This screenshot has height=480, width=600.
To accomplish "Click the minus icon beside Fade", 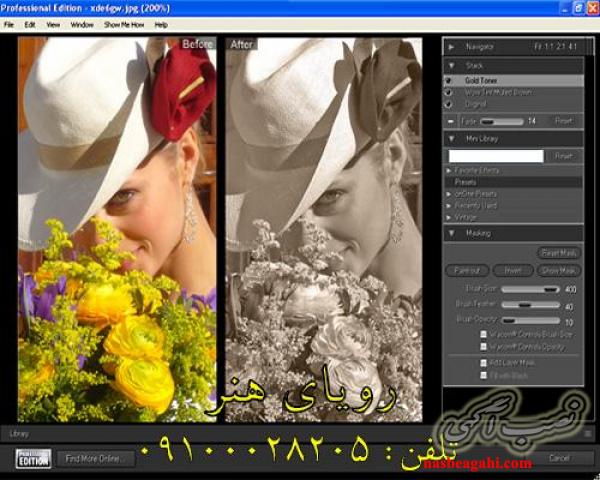I will click(451, 120).
